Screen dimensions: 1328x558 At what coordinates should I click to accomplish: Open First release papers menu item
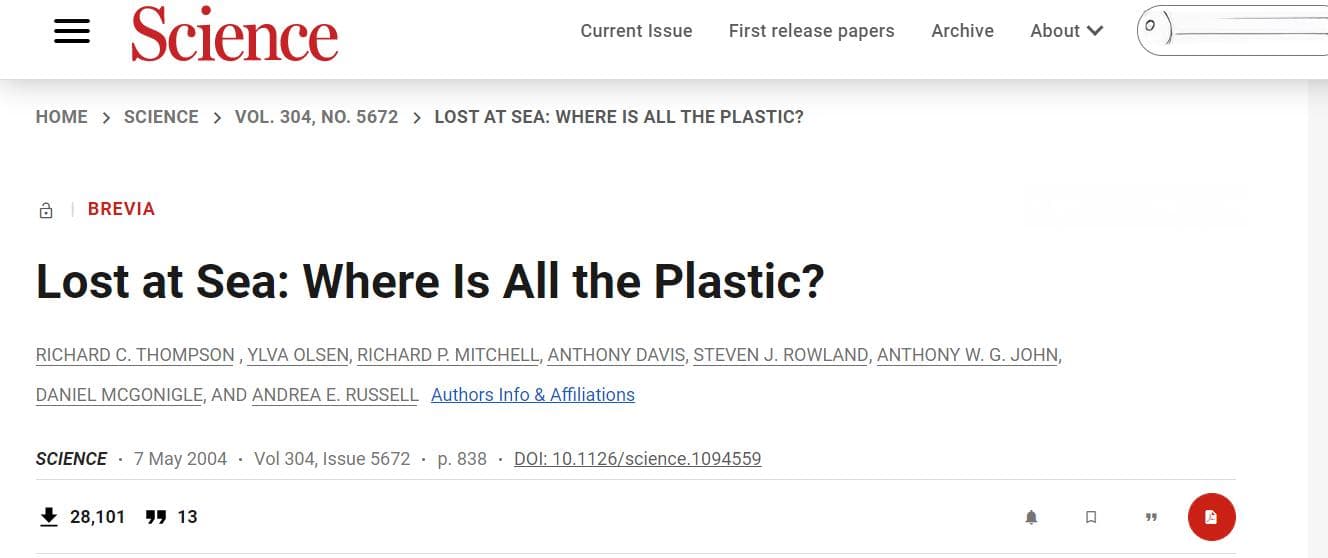click(811, 31)
